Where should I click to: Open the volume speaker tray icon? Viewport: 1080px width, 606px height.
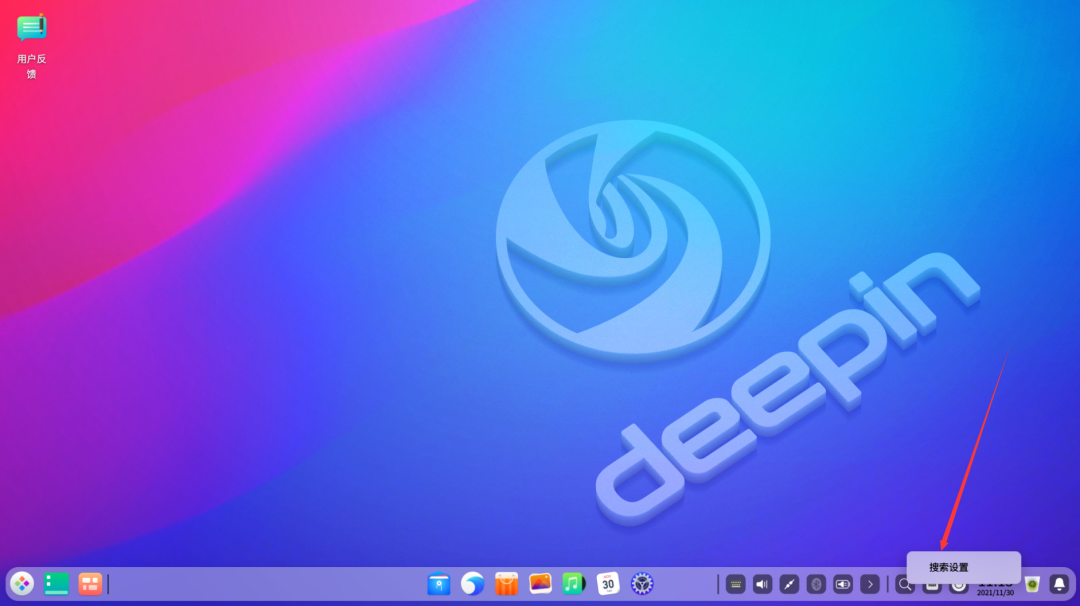(762, 585)
